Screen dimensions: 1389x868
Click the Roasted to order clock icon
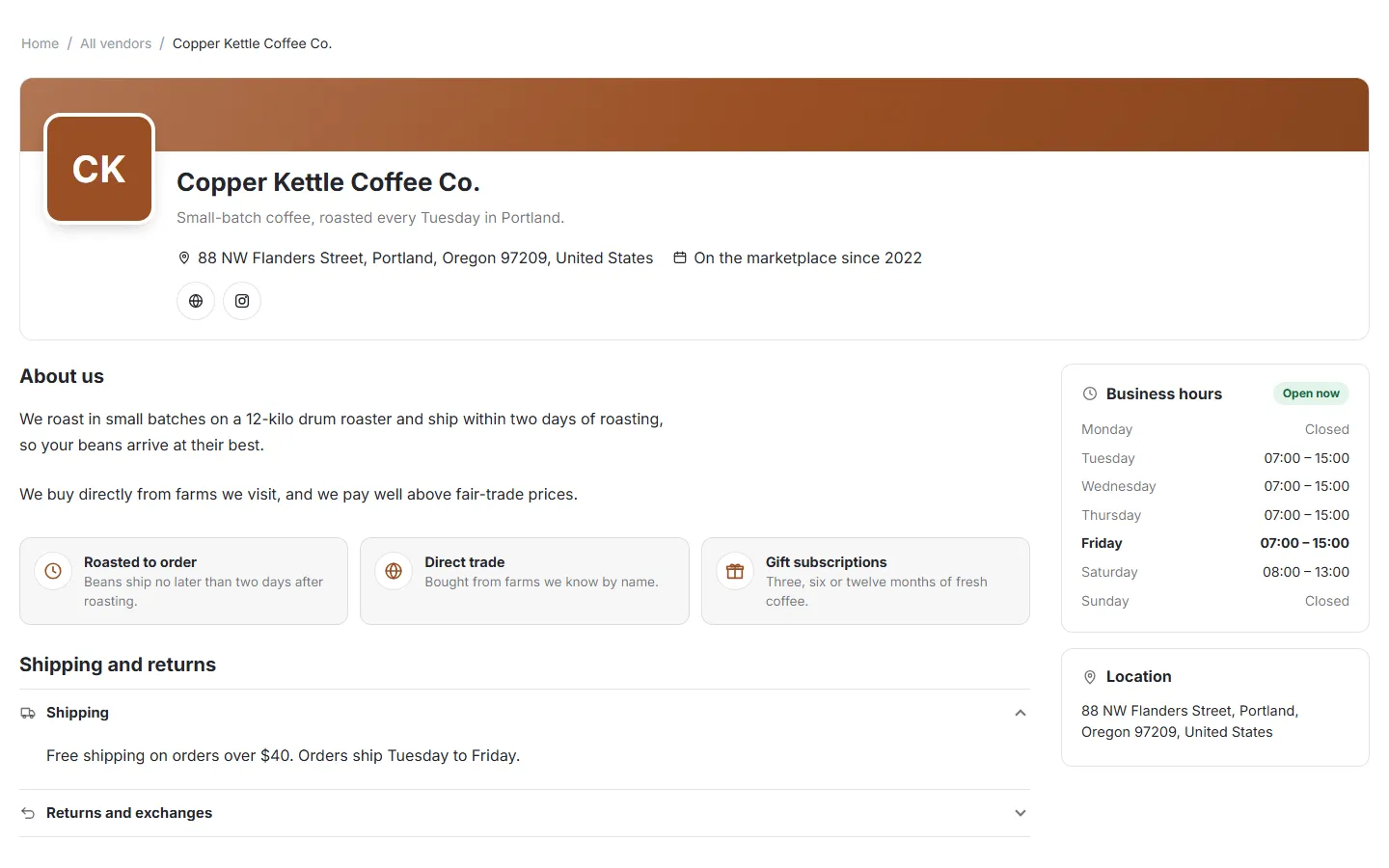tap(53, 571)
